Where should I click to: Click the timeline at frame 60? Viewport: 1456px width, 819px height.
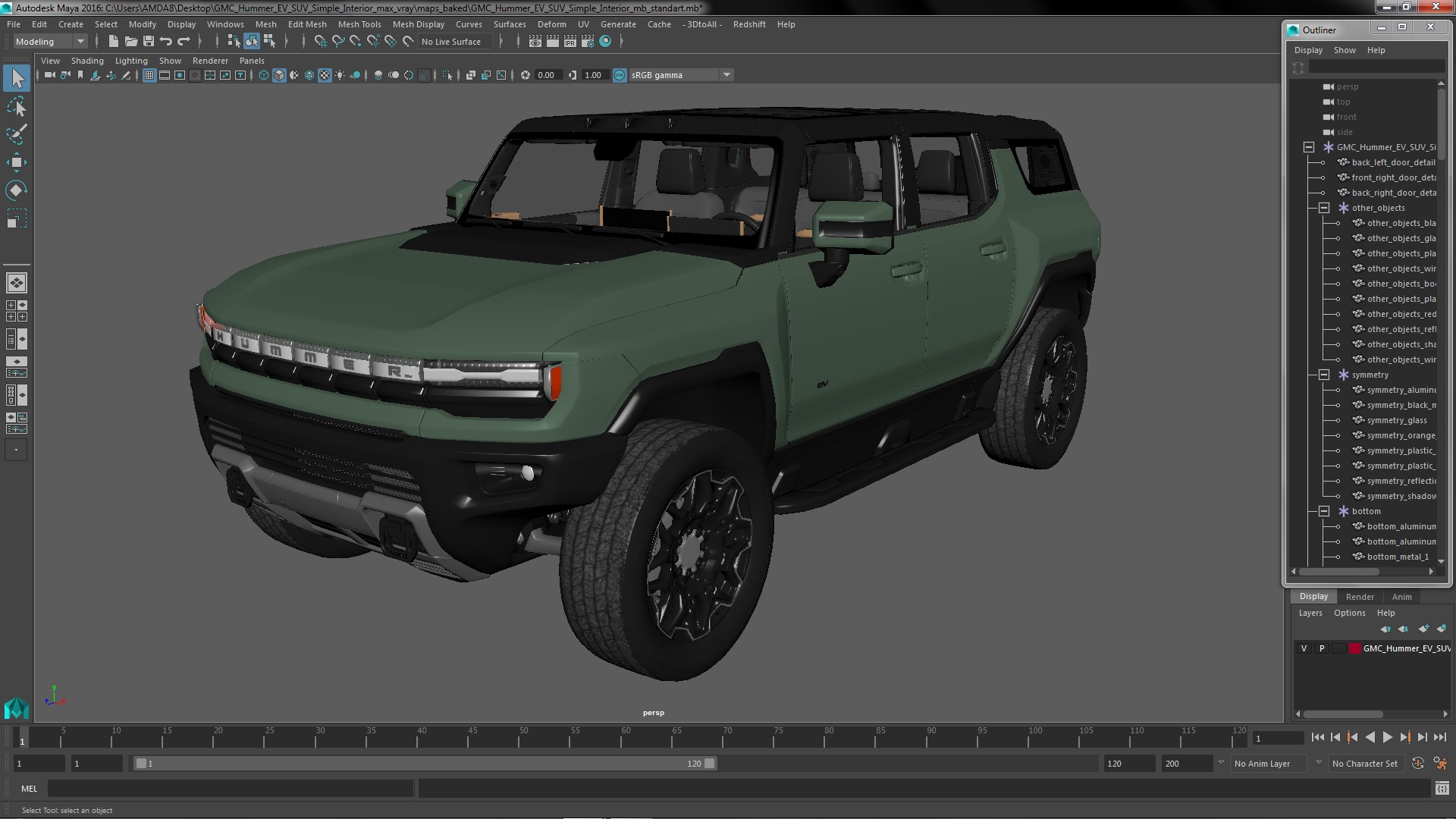(x=626, y=737)
